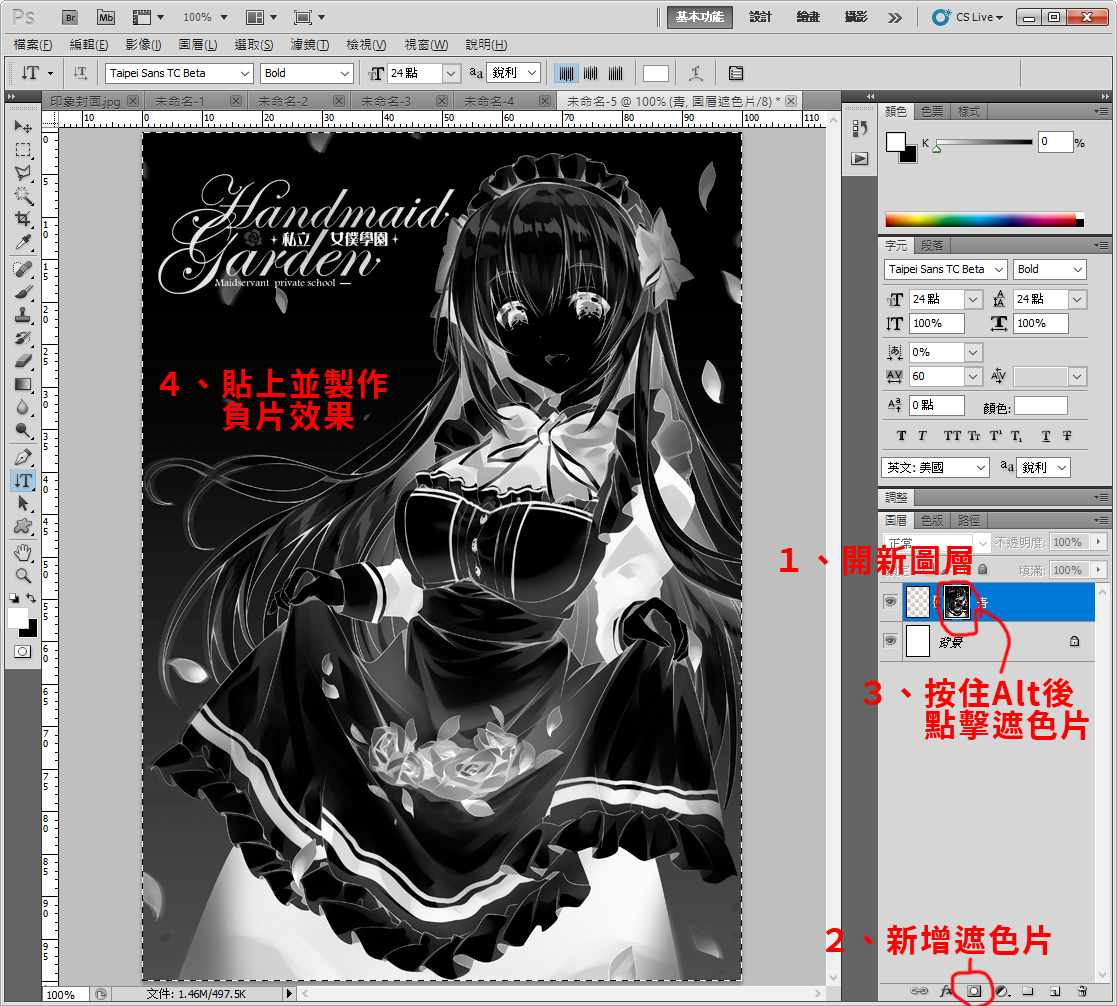Open the layer opacity slider arrow

coord(1098,542)
